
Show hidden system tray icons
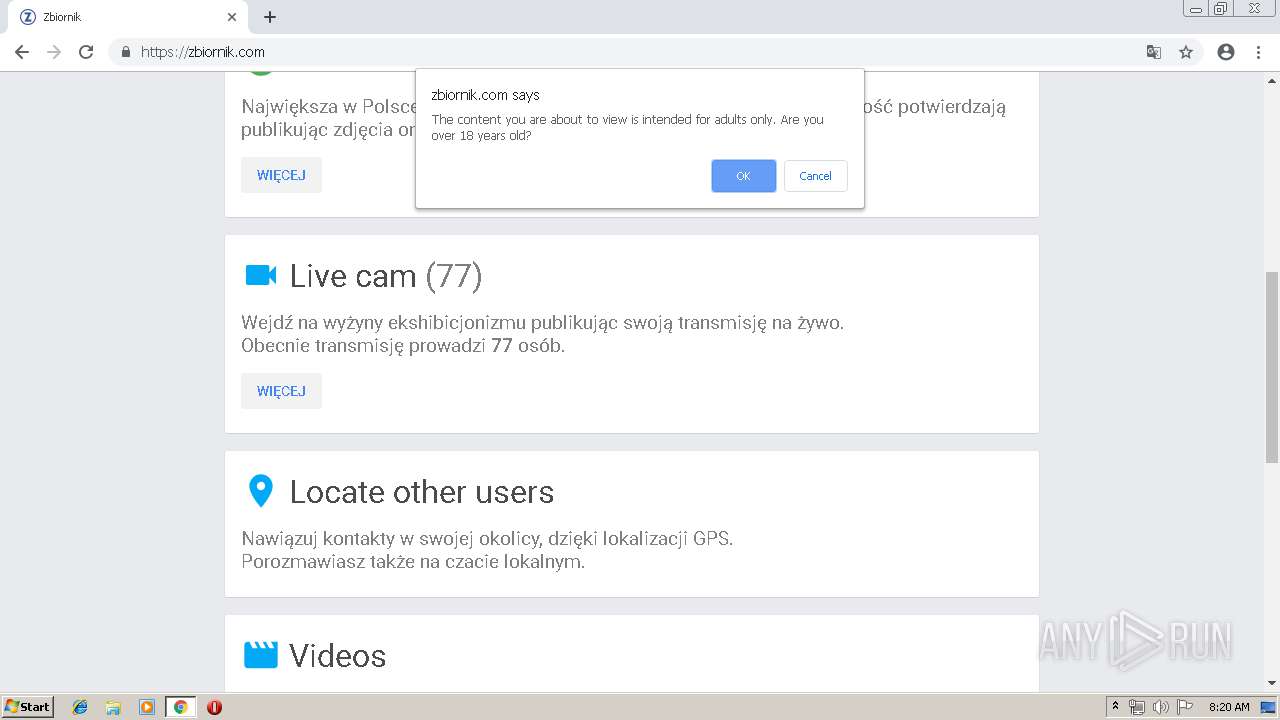[1116, 707]
